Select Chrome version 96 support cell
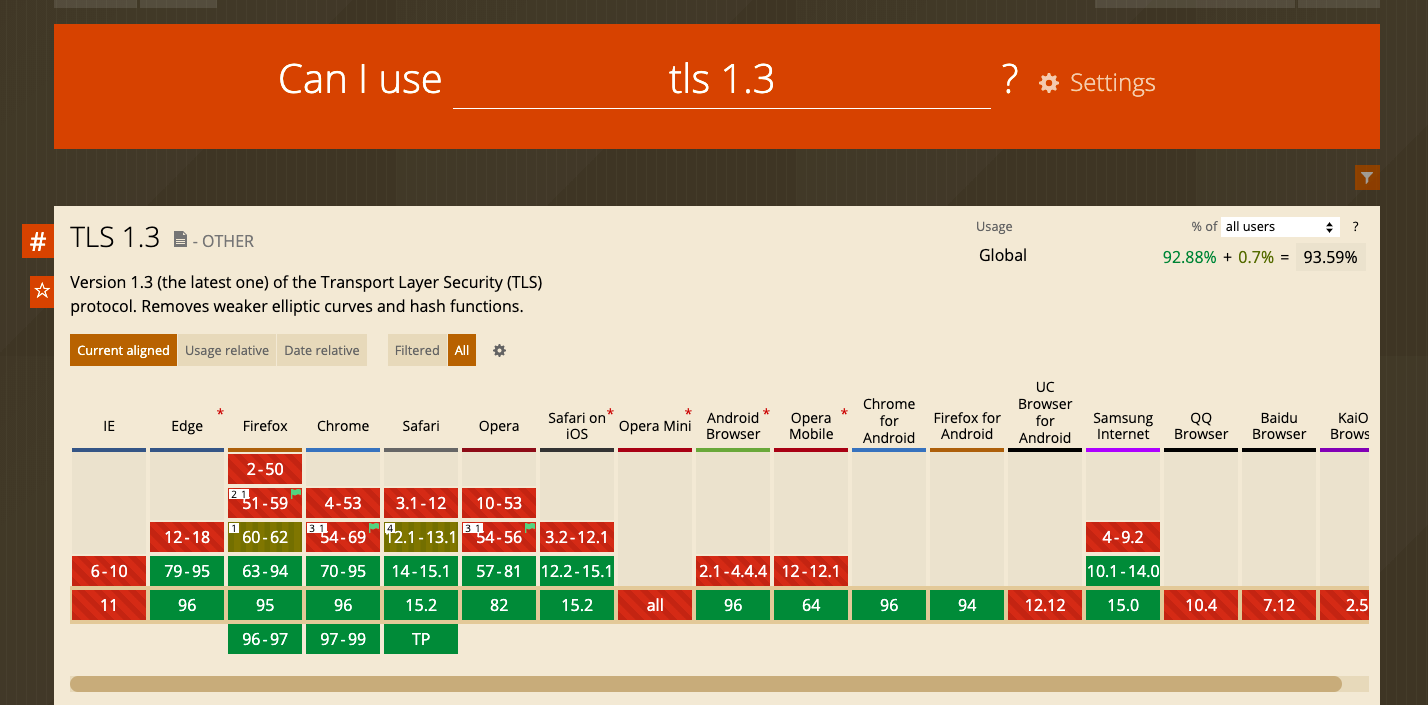1428x705 pixels. 343,605
